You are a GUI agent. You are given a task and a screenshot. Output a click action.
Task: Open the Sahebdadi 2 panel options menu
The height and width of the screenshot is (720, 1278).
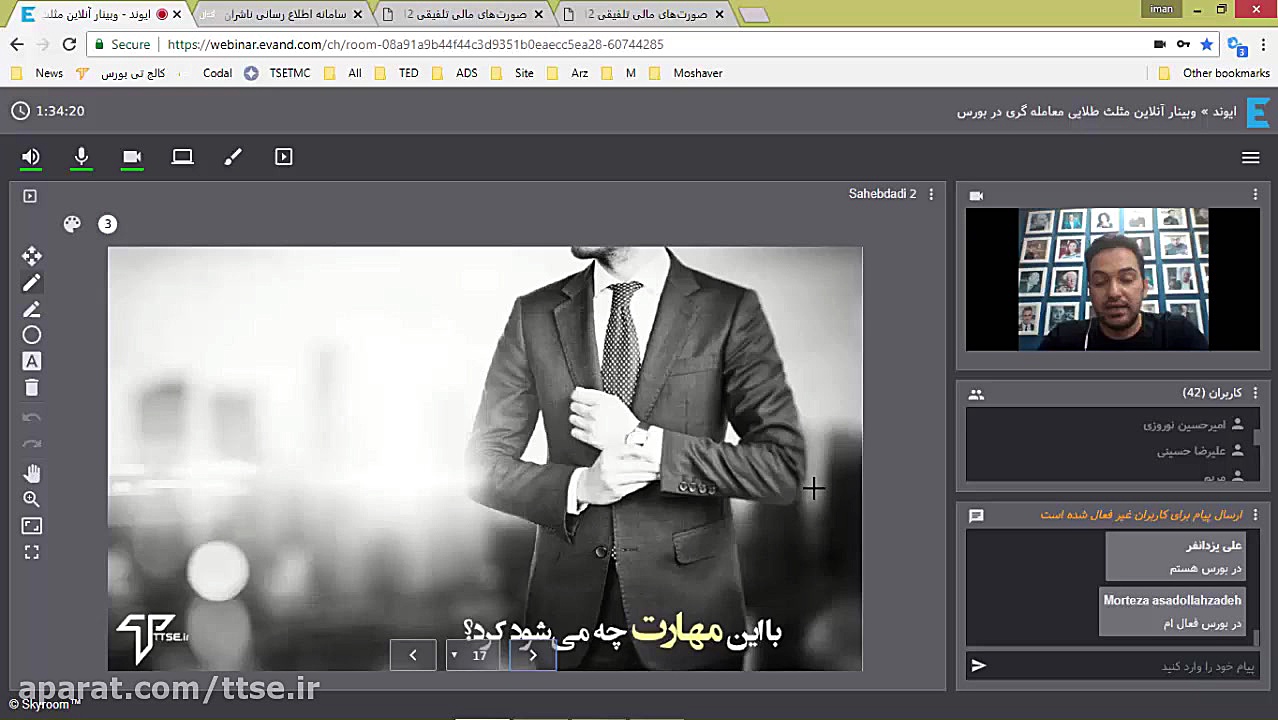coord(930,193)
